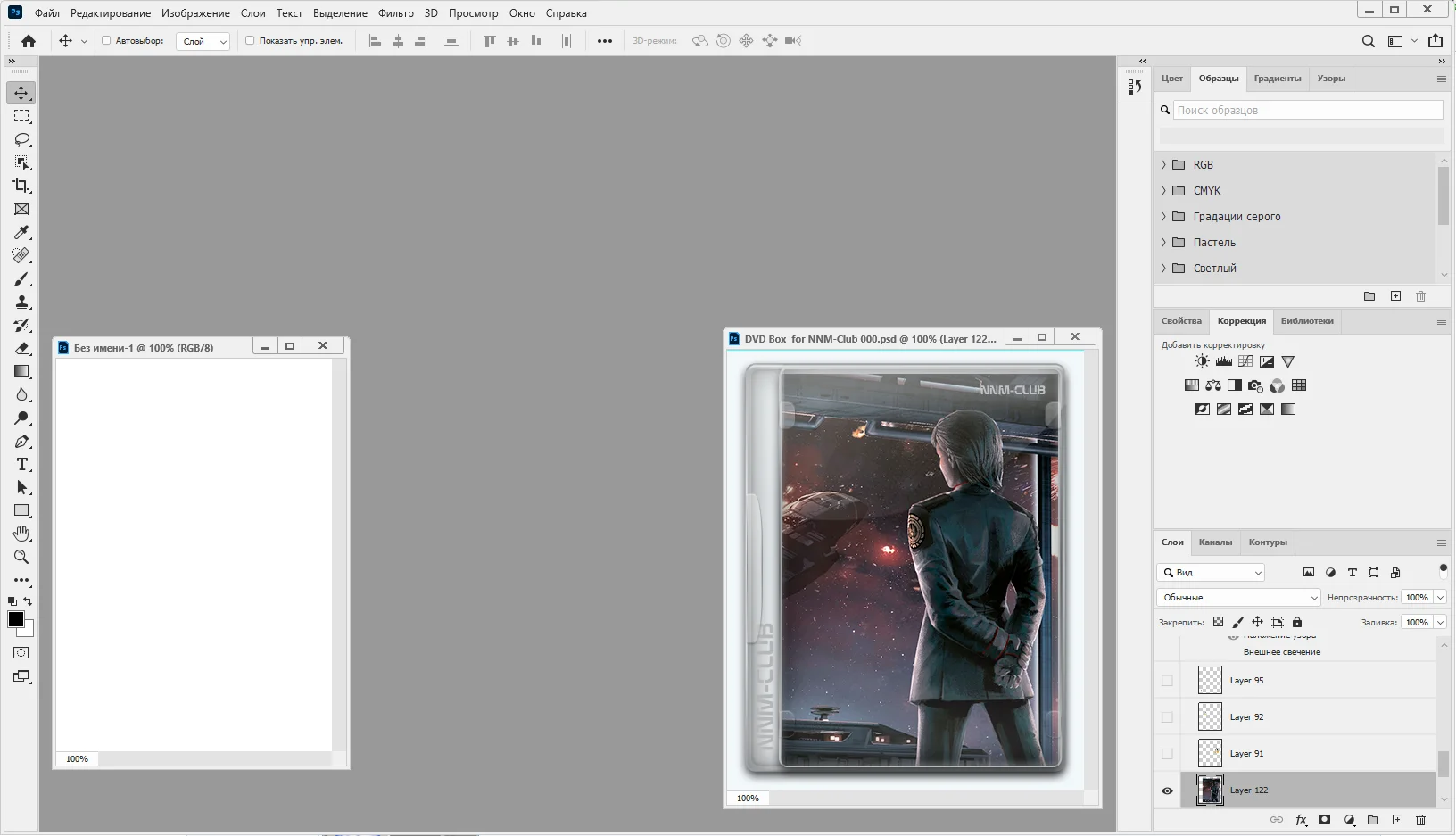Add layer style fx icon
The image size is (1456, 836).
[x=1301, y=820]
